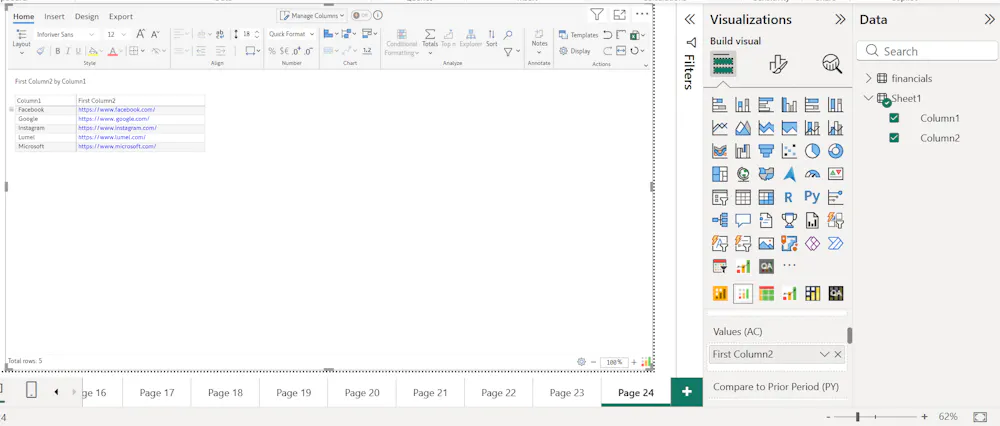Open the Layout dropdown
This screenshot has width=1000, height=426.
pyautogui.click(x=22, y=40)
